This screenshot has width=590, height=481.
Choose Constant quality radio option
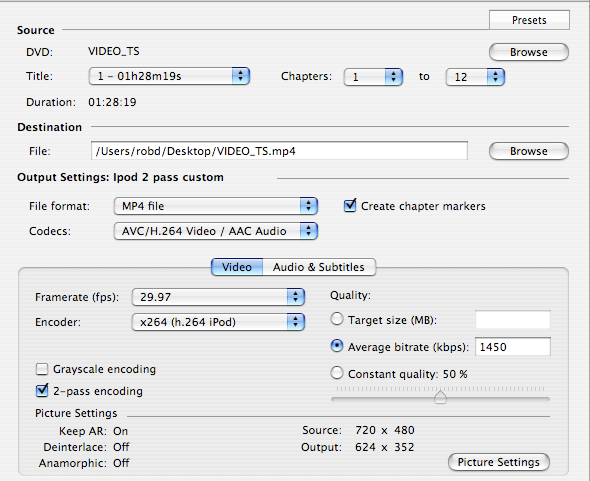point(337,373)
